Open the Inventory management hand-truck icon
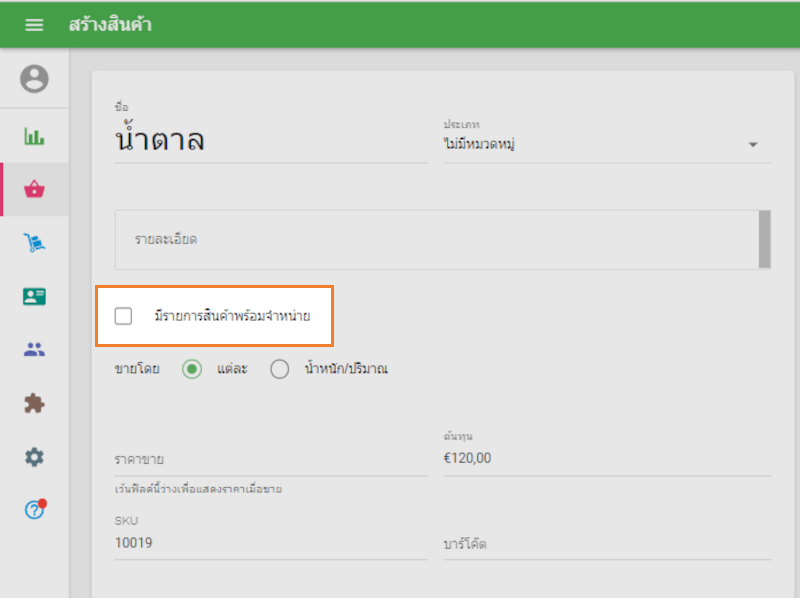Image resolution: width=800 pixels, height=598 pixels. (x=33, y=241)
